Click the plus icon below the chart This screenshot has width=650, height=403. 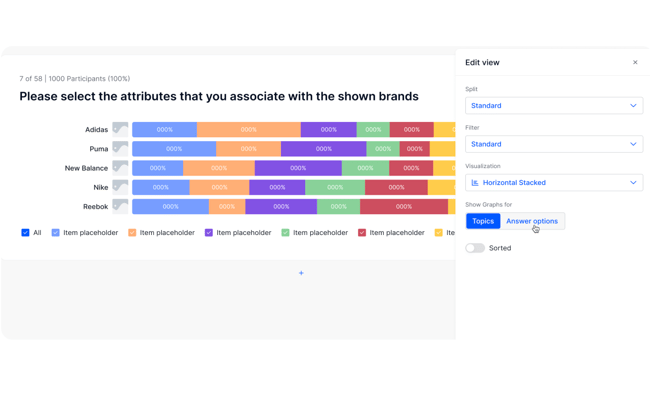[x=301, y=273]
